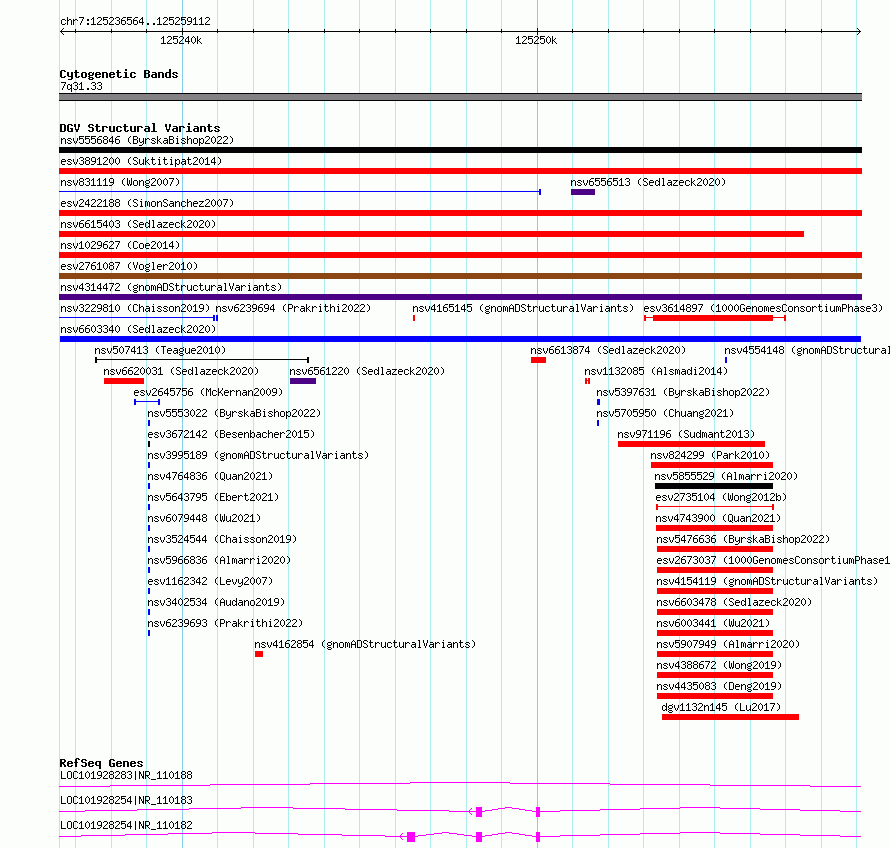
Task: Open nsv4388672 (Wong2019) label
Action: (719, 665)
